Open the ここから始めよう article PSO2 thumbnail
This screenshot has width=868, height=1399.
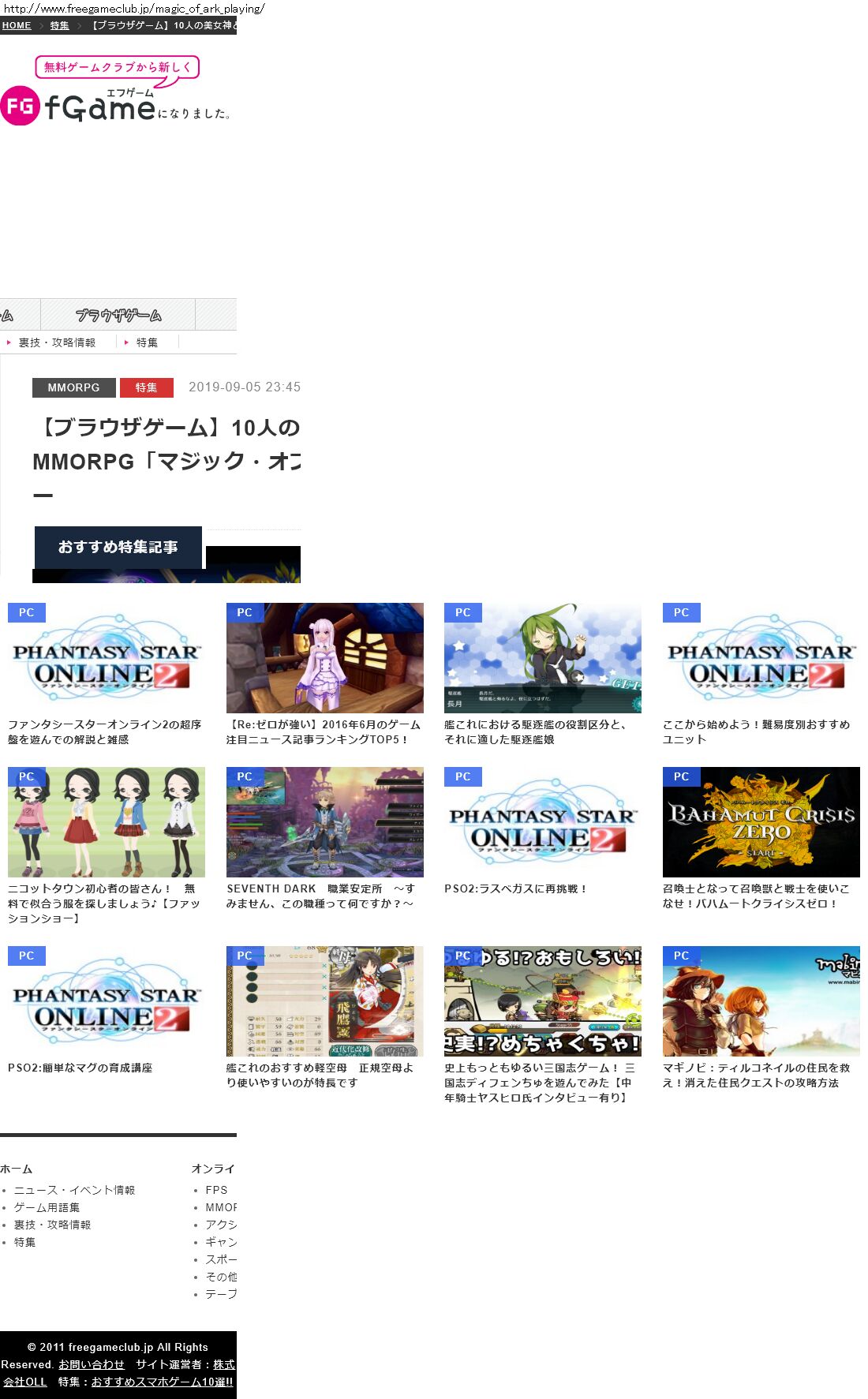point(761,658)
